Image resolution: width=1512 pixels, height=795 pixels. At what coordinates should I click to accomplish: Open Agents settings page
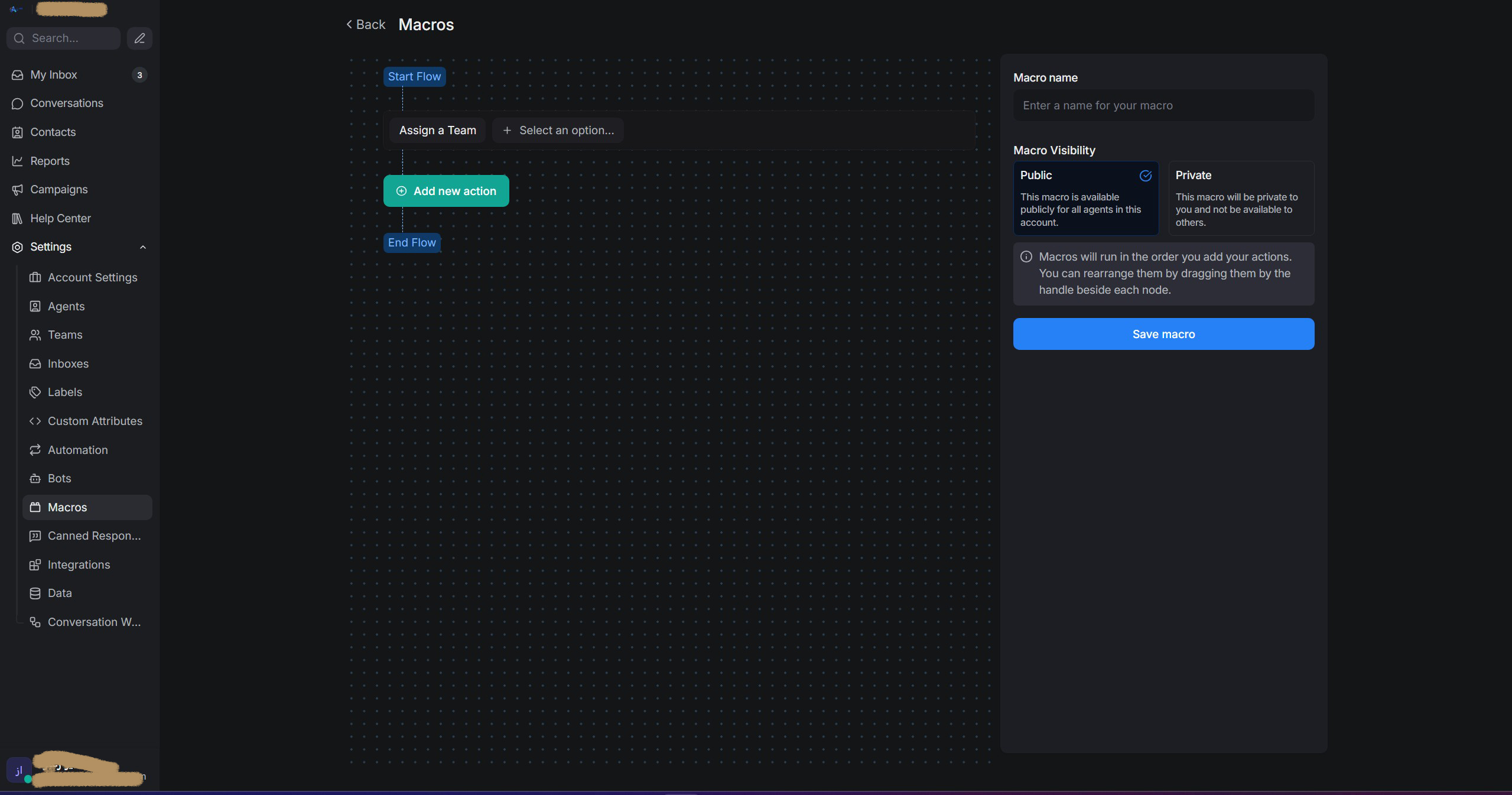tap(87, 306)
